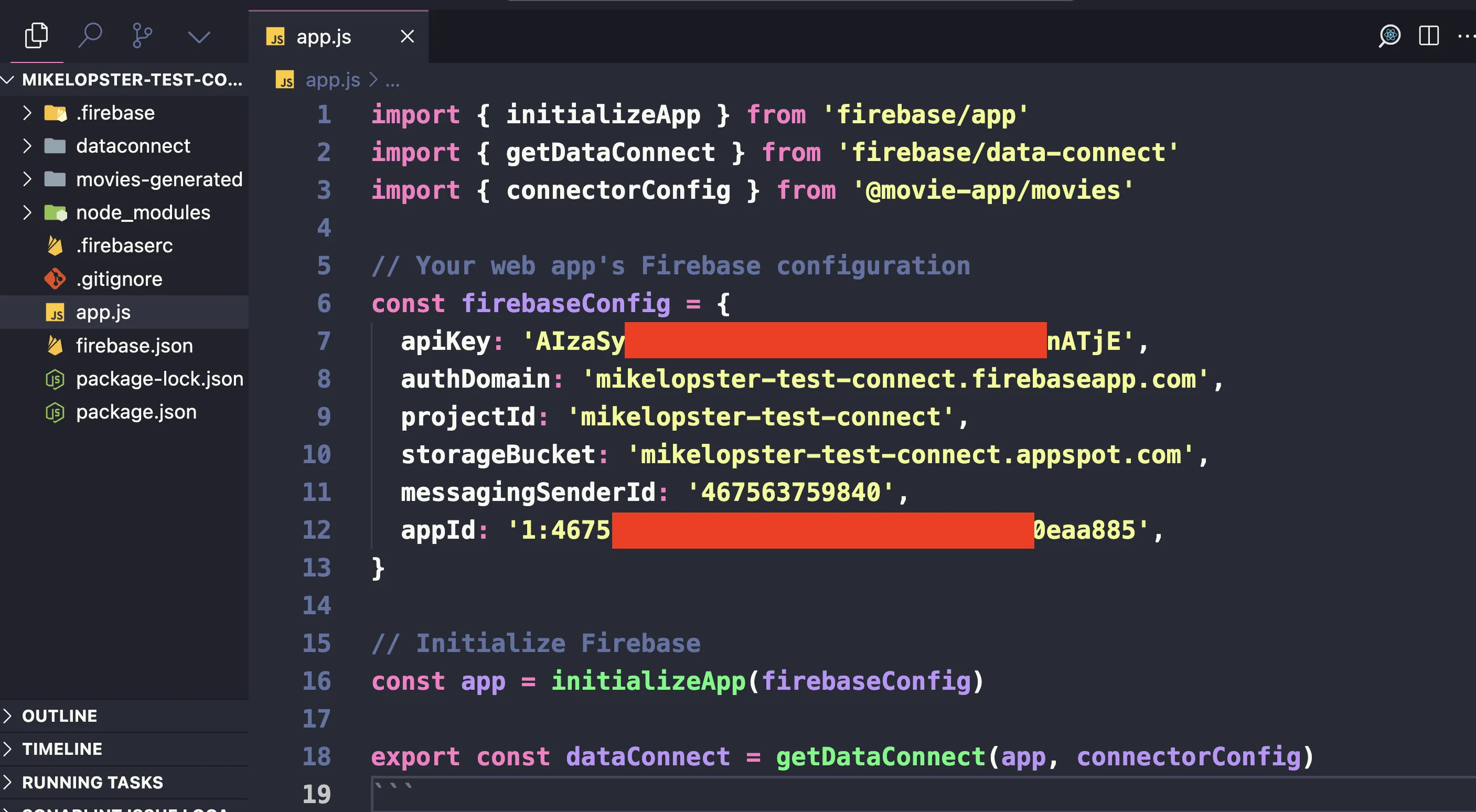The height and width of the screenshot is (812, 1476).
Task: Click the Node icon beside package-lock.json
Action: click(55, 379)
